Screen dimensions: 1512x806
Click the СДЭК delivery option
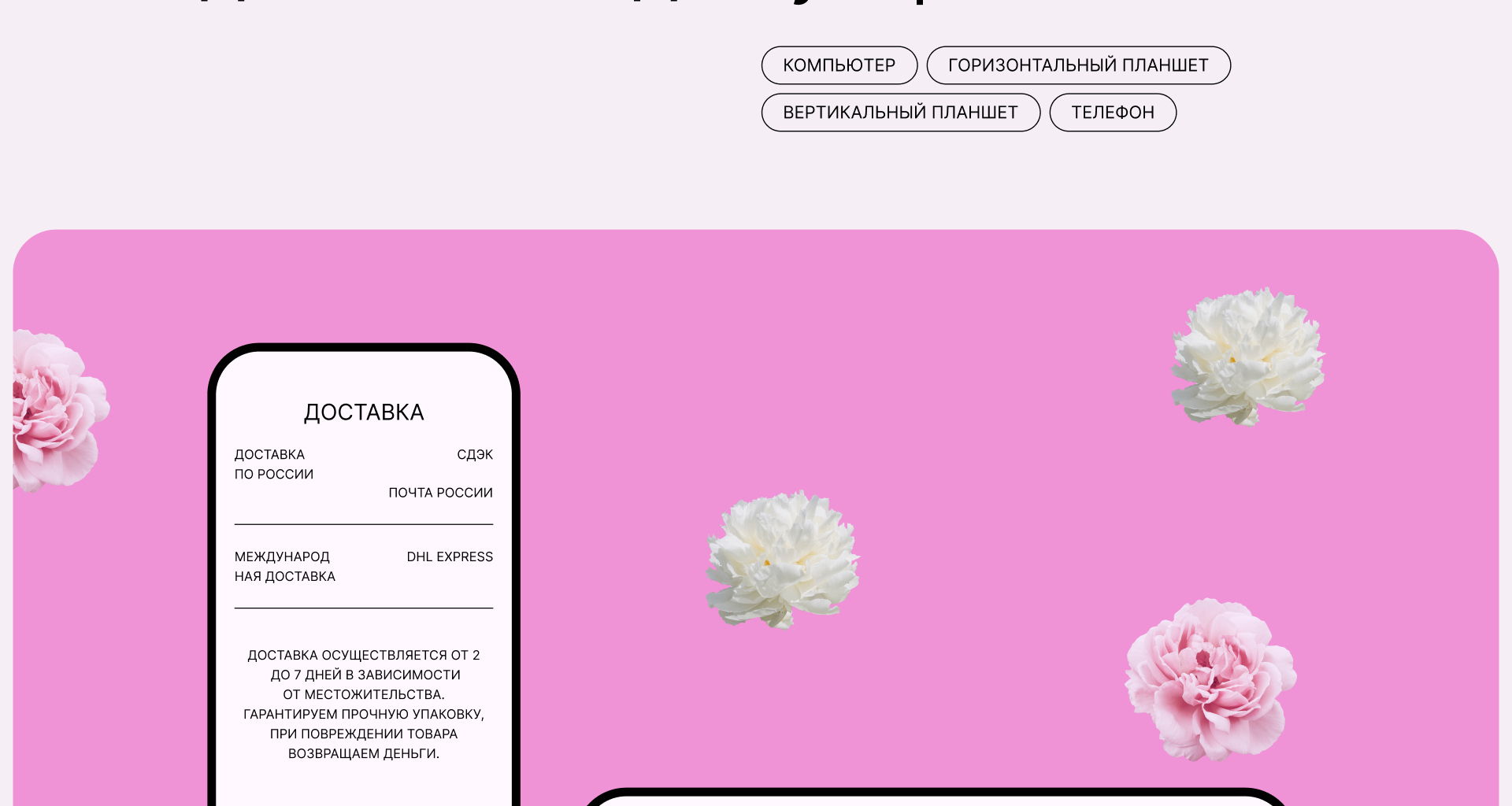coord(475,455)
